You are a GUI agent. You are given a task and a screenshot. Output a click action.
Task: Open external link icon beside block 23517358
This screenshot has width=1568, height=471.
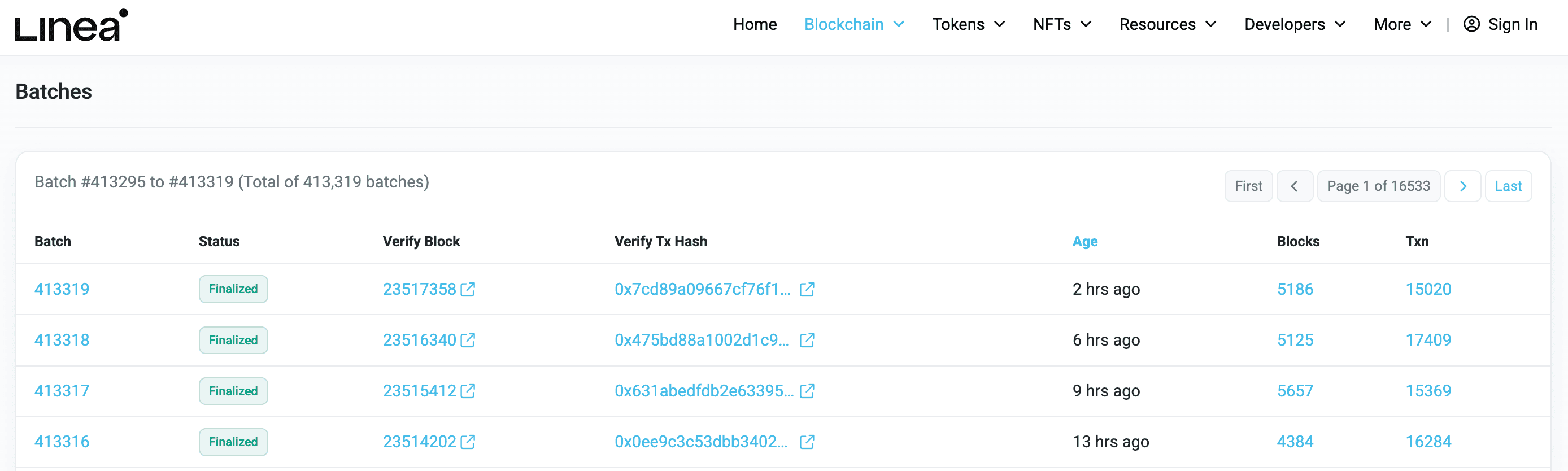point(468,290)
